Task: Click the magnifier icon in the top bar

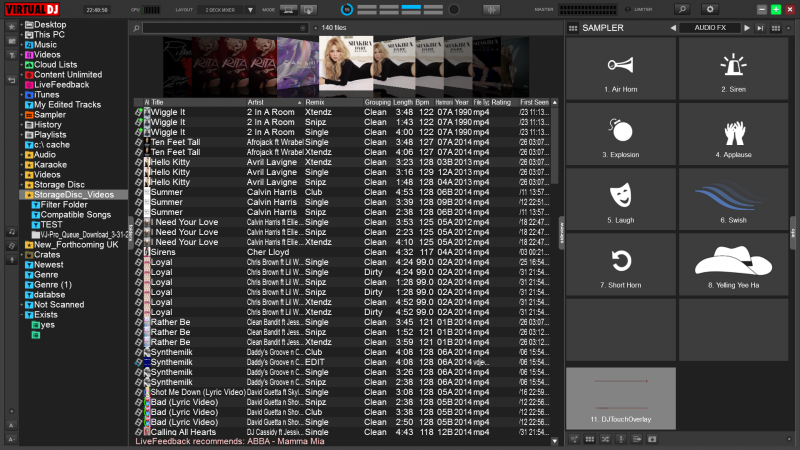Action: [x=682, y=9]
